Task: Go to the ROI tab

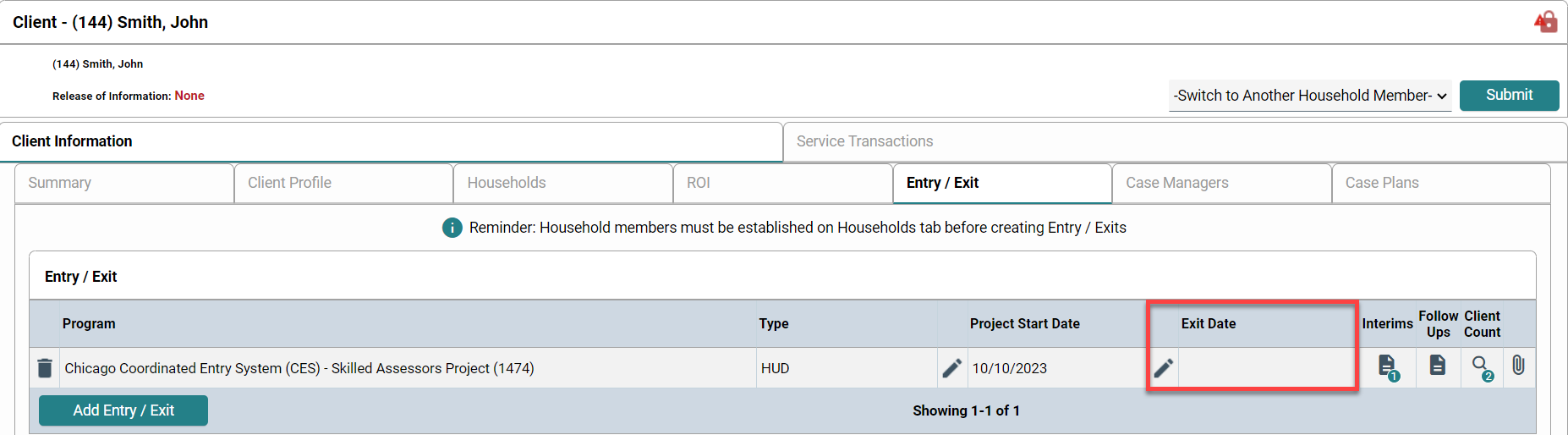Action: click(699, 183)
